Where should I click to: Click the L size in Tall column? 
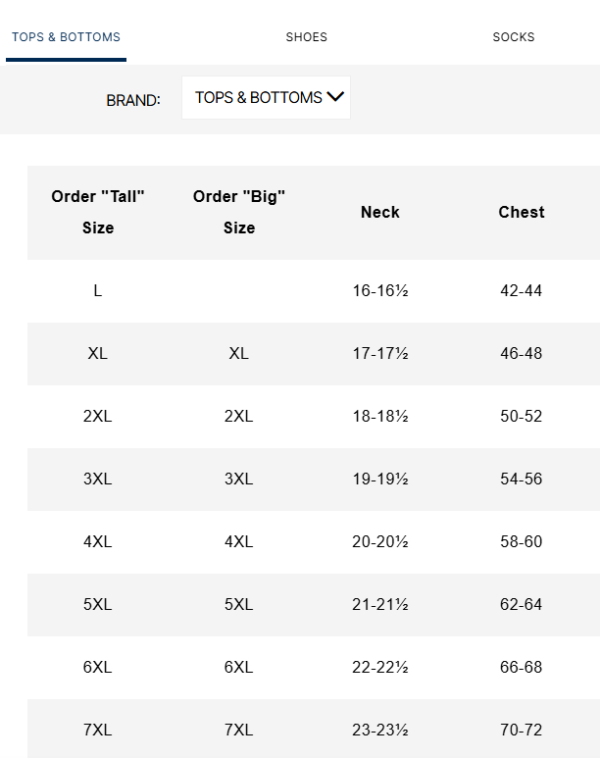click(98, 291)
